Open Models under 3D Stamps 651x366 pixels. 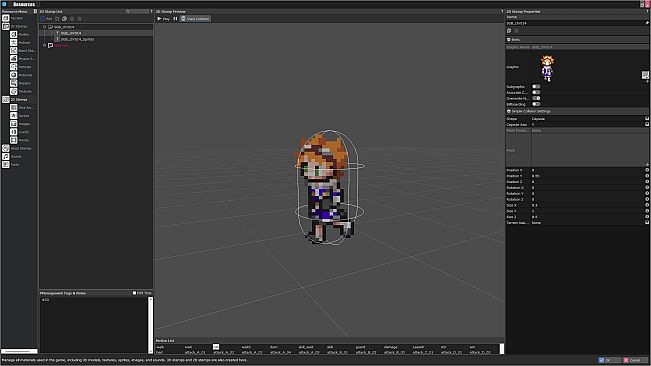(x=20, y=34)
